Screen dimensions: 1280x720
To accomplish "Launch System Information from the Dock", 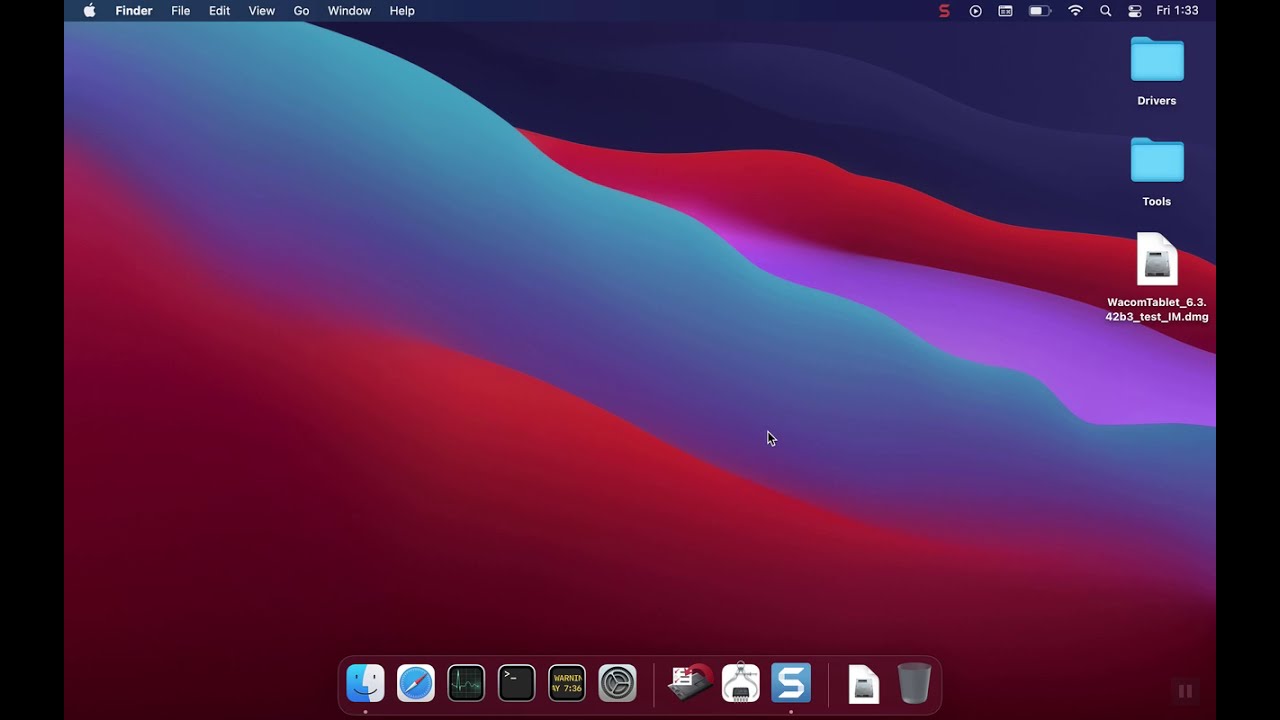I will (x=741, y=684).
